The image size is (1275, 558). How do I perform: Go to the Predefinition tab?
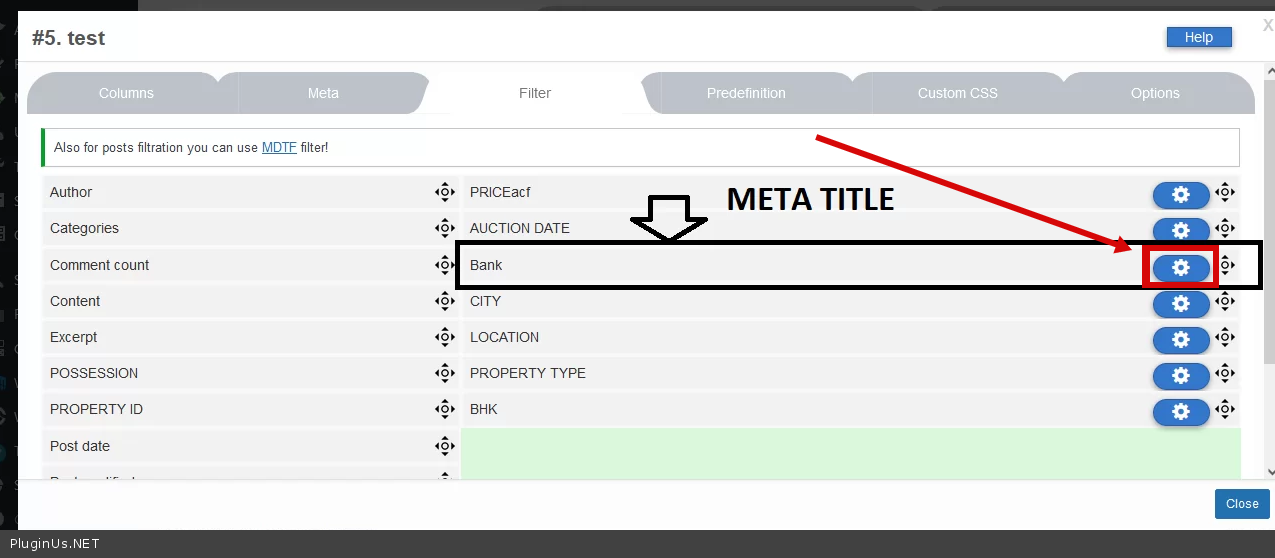(746, 93)
